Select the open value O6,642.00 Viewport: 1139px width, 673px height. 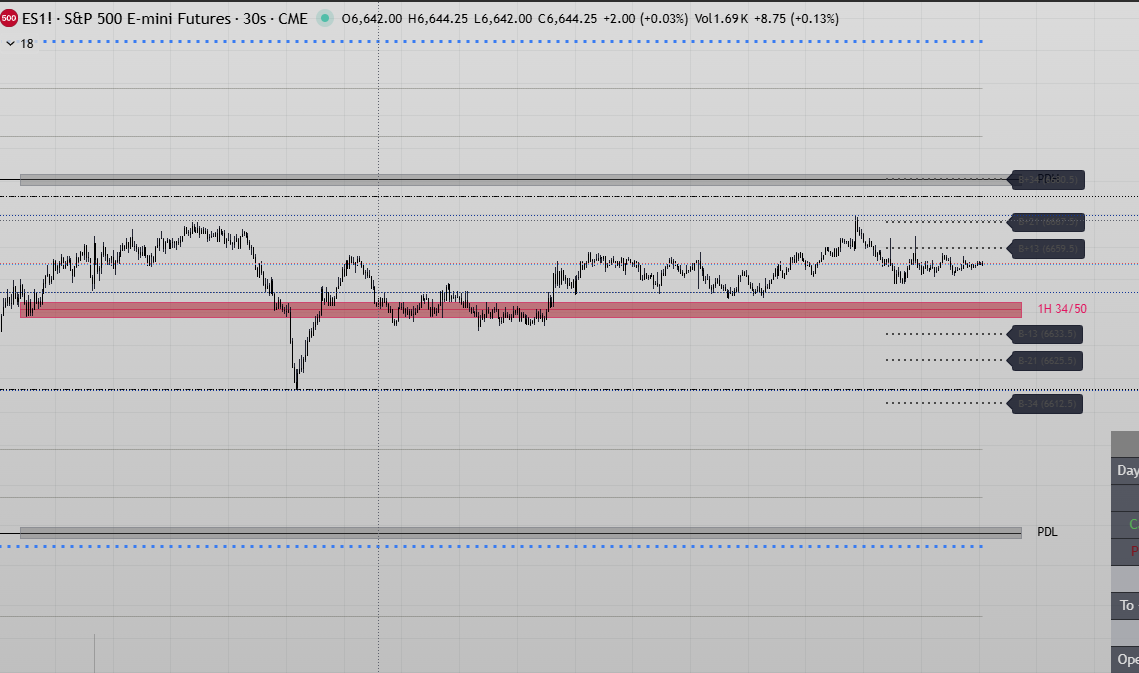point(371,18)
